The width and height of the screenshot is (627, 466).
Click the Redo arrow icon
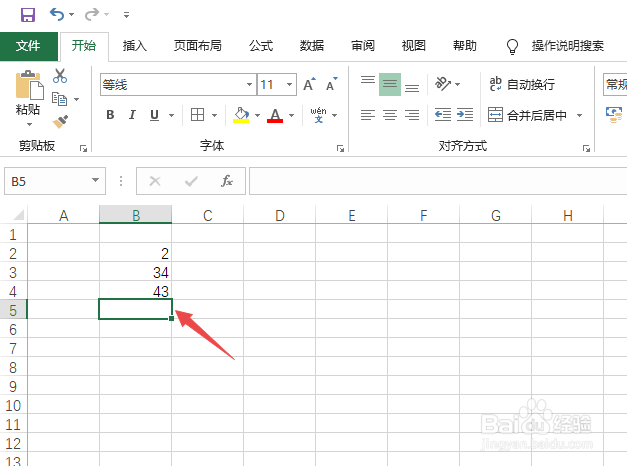coord(92,15)
